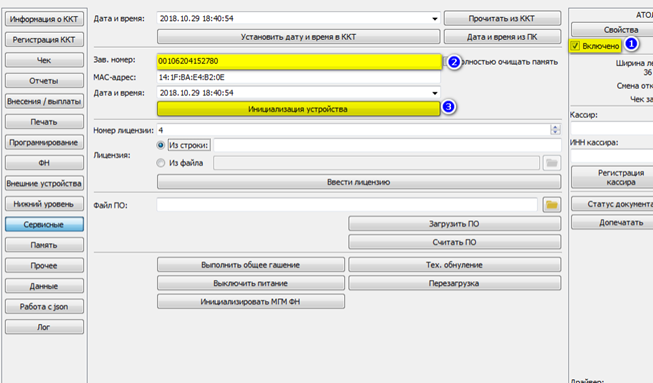Select the Из файла radio button
The image size is (653, 383).
[160, 163]
